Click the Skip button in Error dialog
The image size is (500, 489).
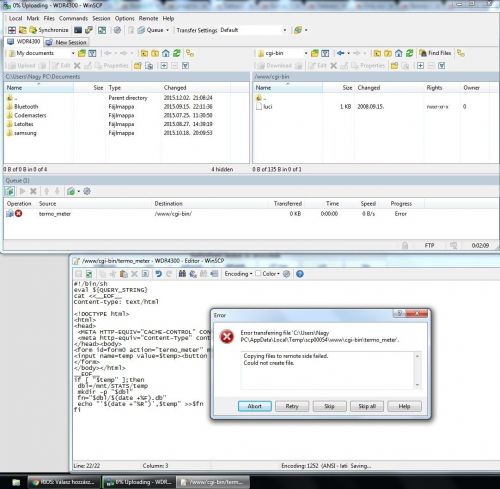click(x=329, y=406)
